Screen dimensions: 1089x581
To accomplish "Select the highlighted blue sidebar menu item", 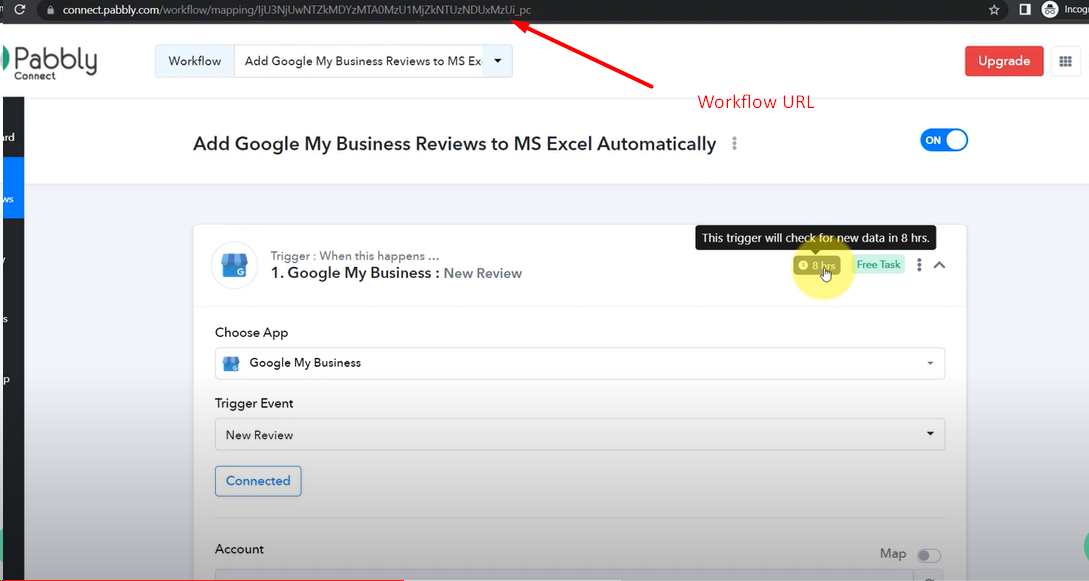I will [x=13, y=187].
